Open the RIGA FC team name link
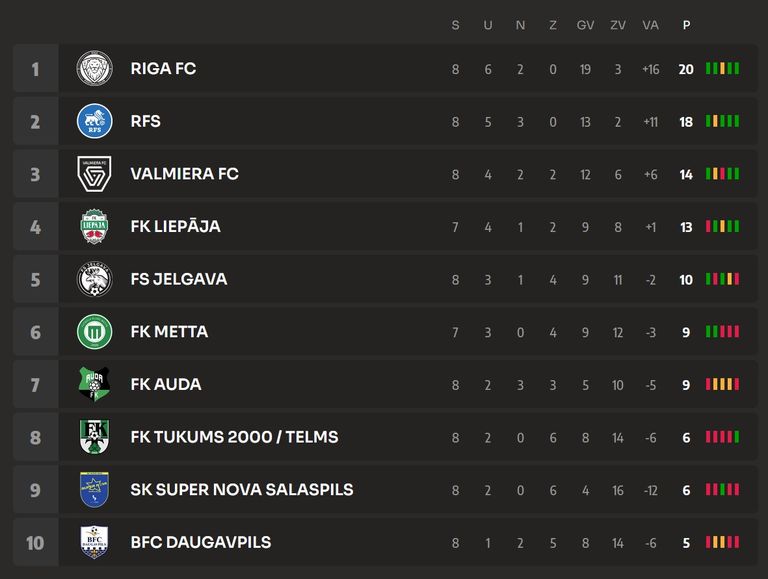 (163, 69)
